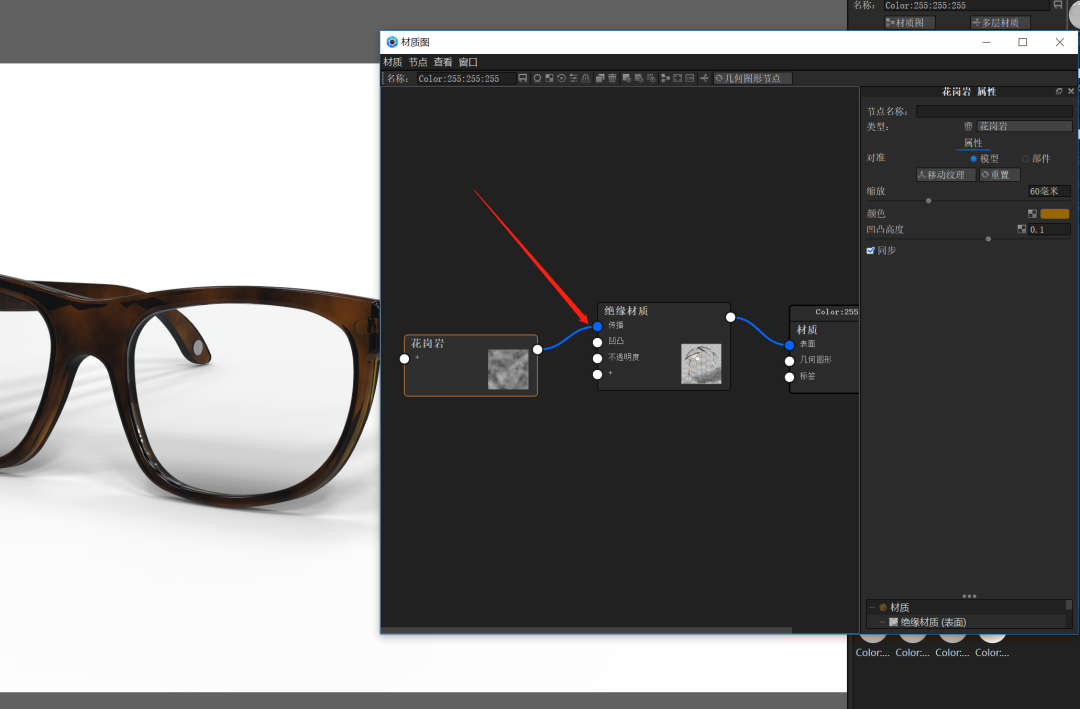
Task: Click the 缩放 value field showing 60毫米
Action: pyautogui.click(x=1049, y=191)
